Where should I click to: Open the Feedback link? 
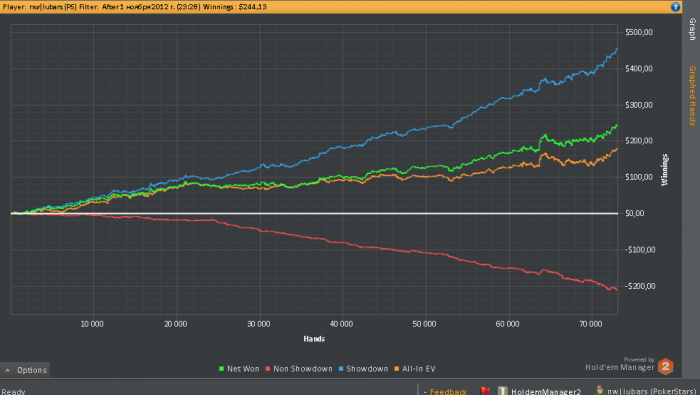click(x=448, y=391)
